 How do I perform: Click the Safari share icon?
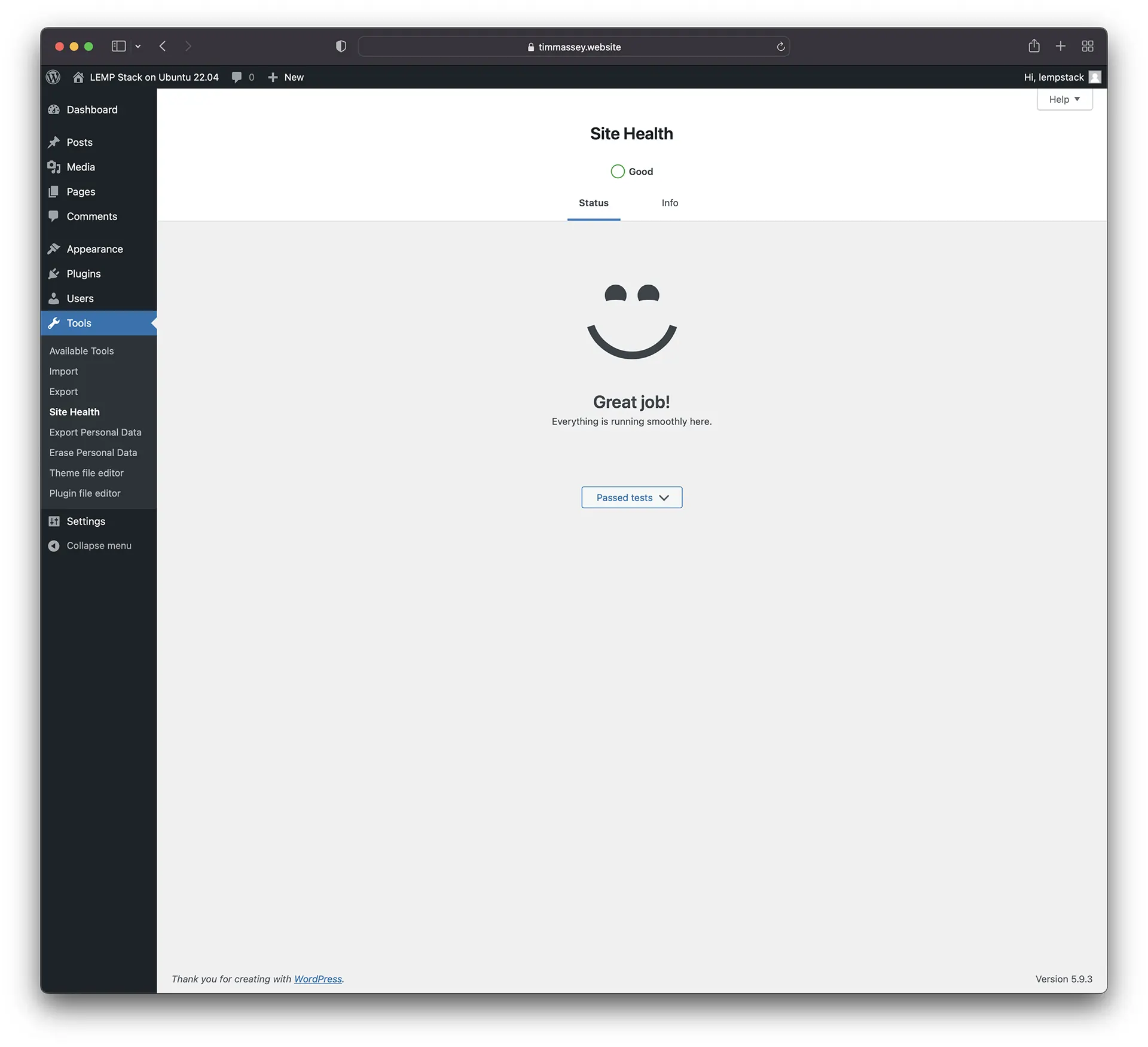[x=1034, y=46]
